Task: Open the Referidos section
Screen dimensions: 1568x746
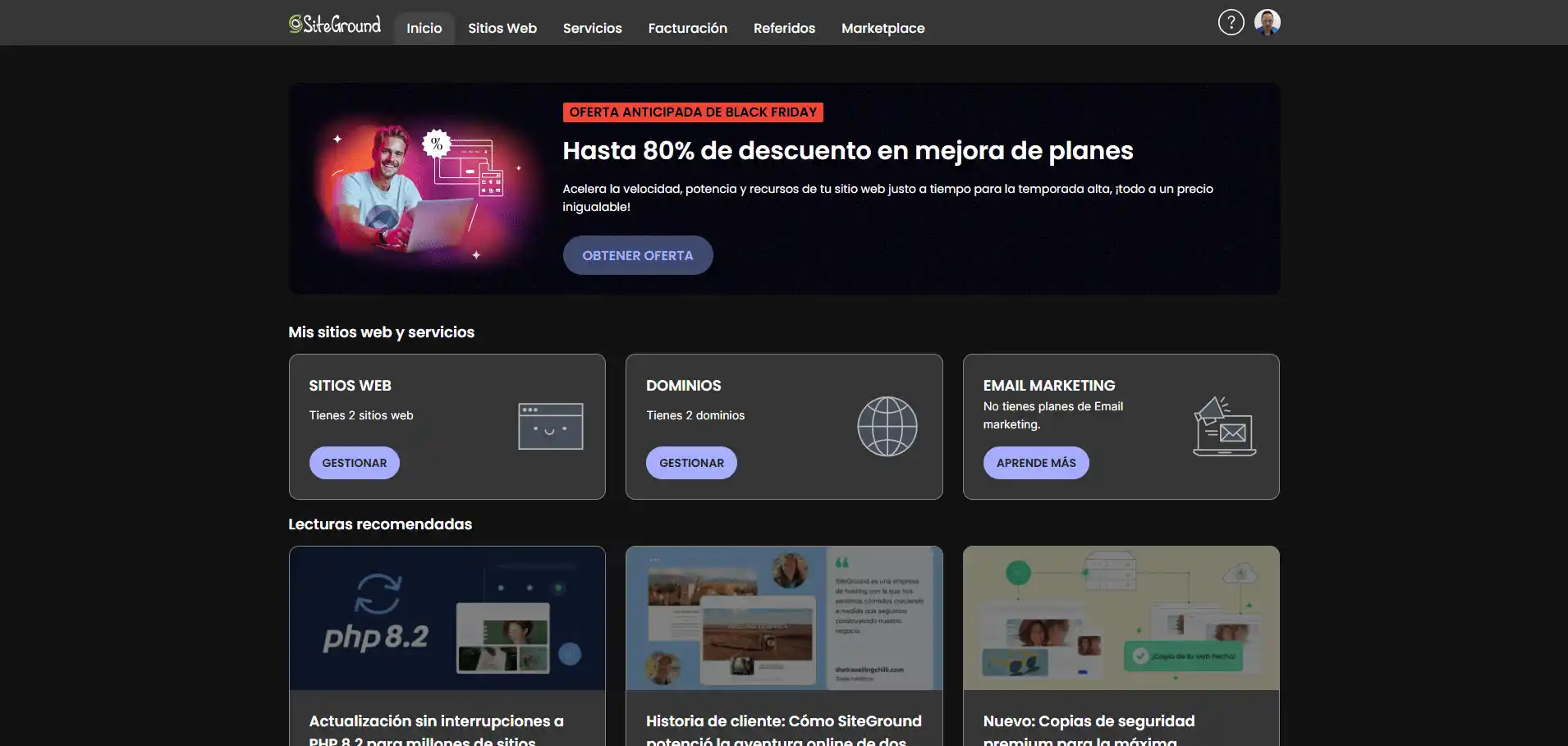Action: [784, 28]
